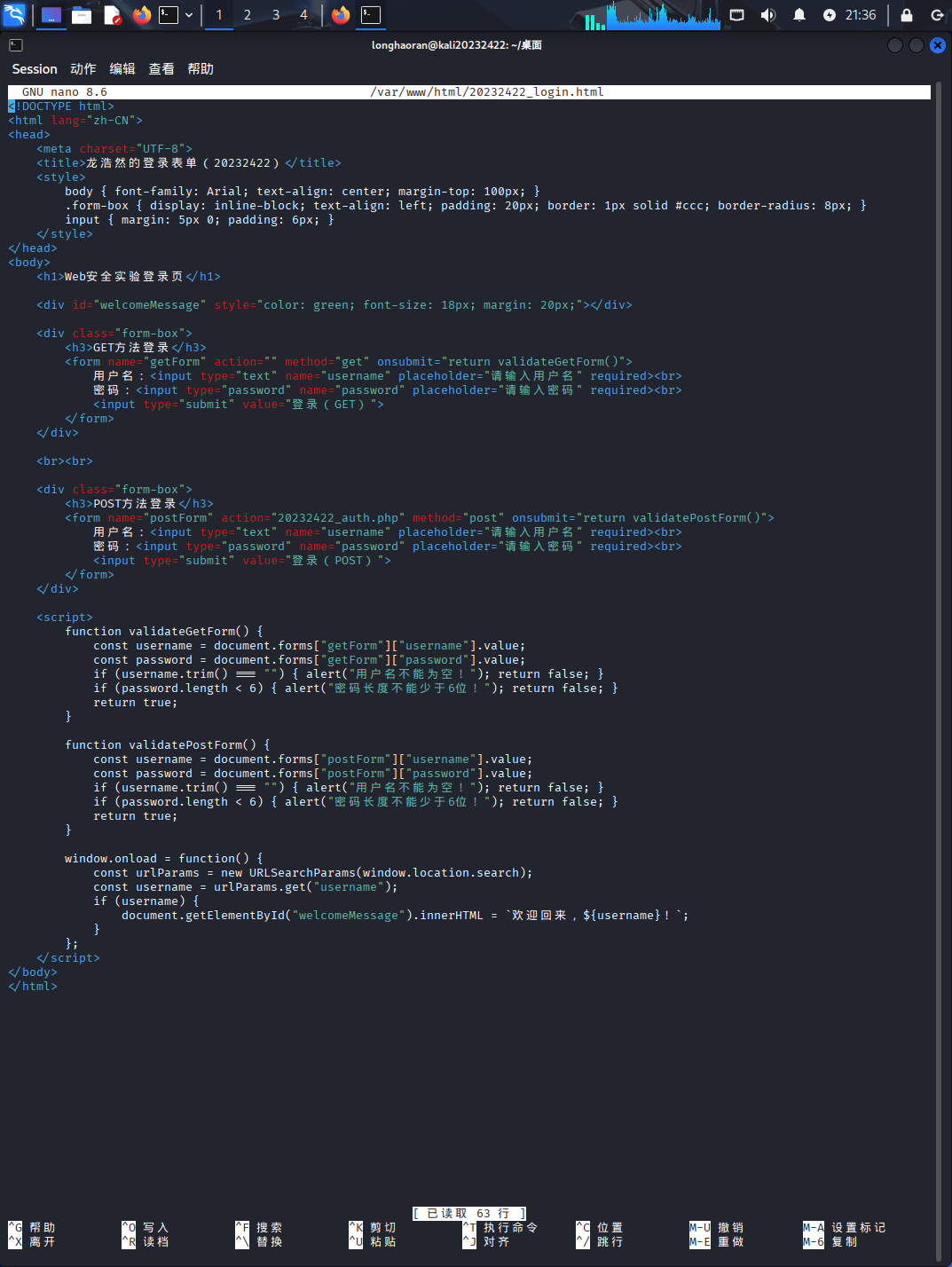952x1267 pixels.
Task: Switch to workspace 1
Action: [219, 15]
